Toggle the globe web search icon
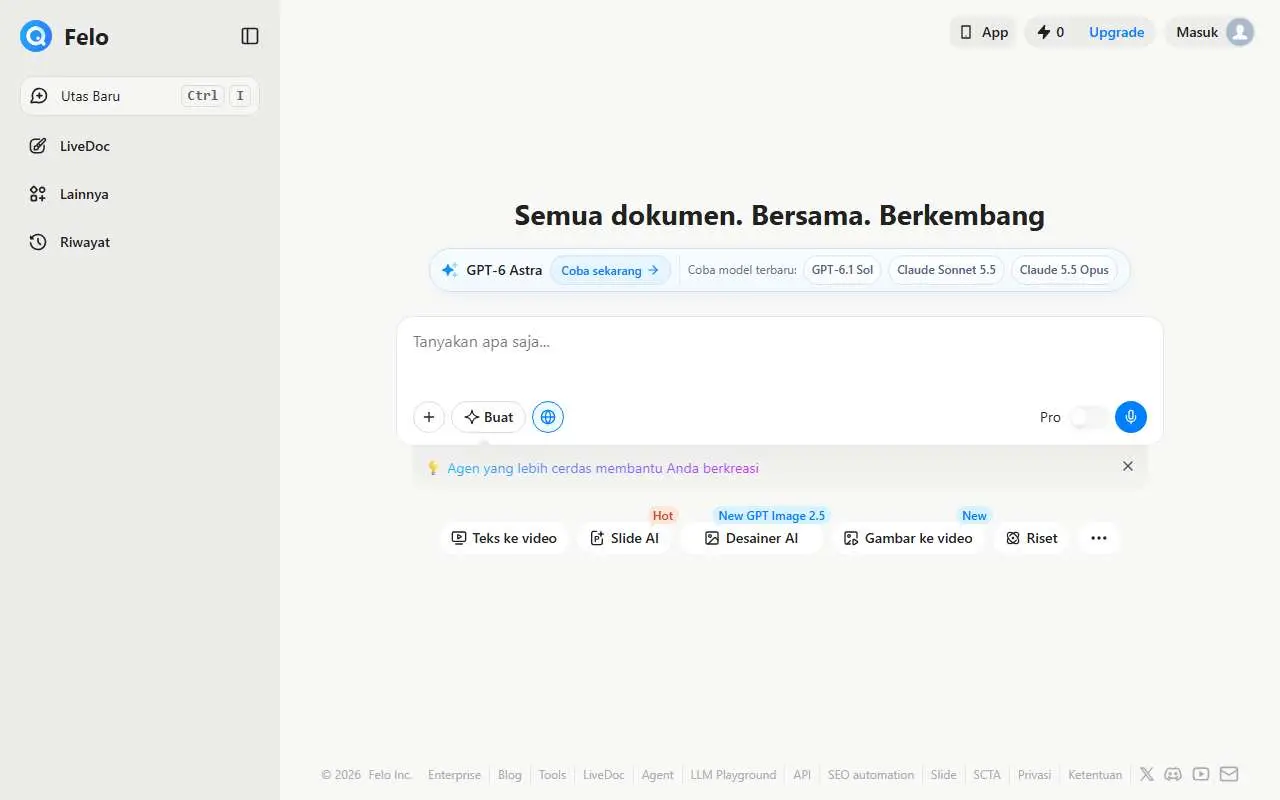This screenshot has width=1280, height=800. (548, 417)
